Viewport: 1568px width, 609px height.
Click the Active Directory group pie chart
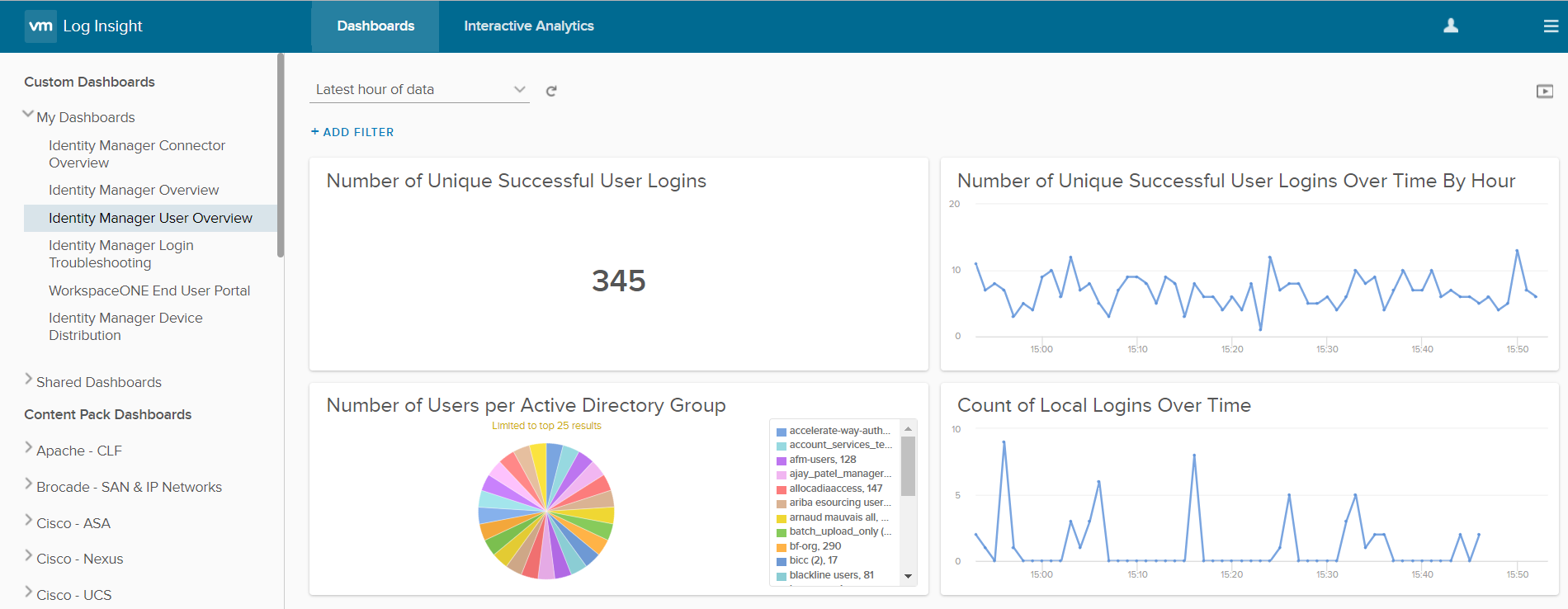click(546, 511)
